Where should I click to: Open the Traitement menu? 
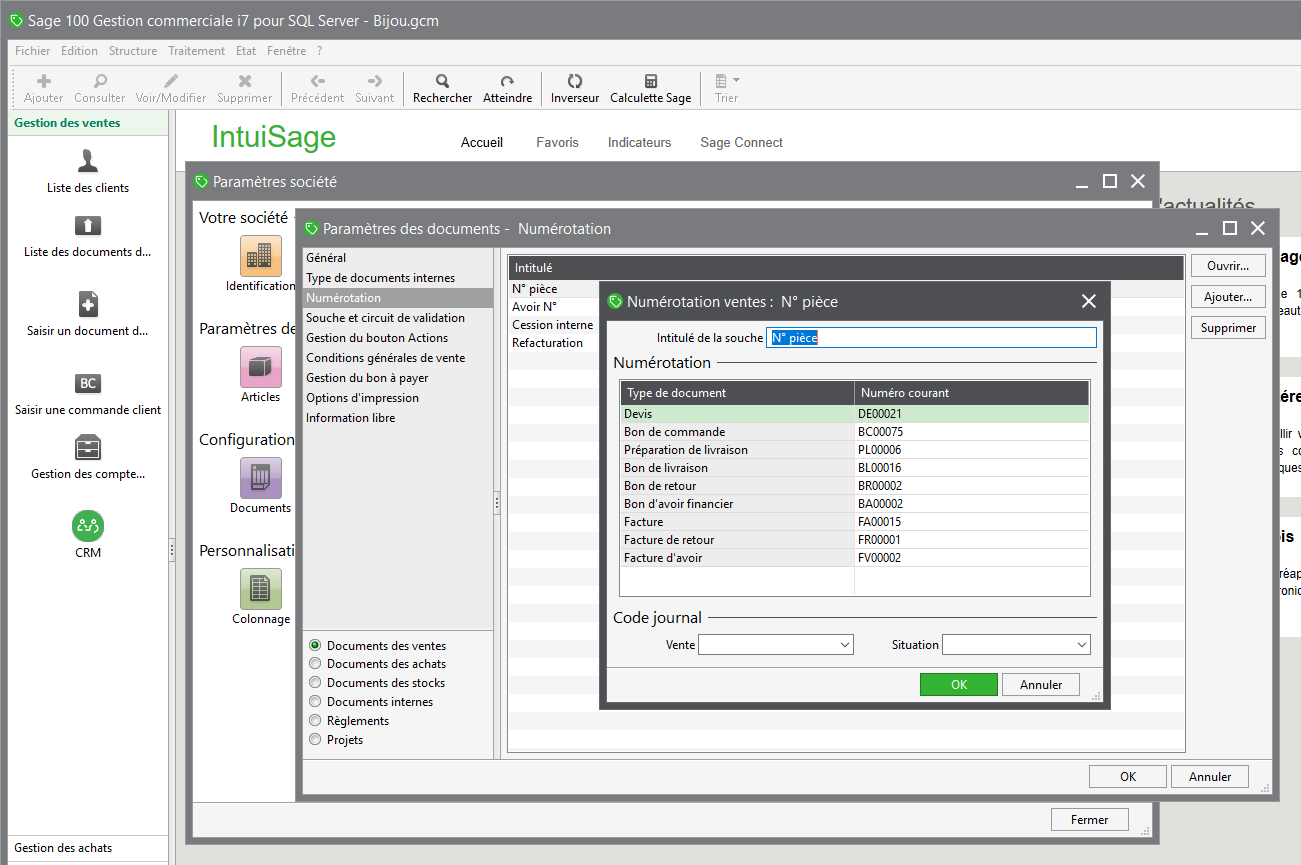coord(197,51)
